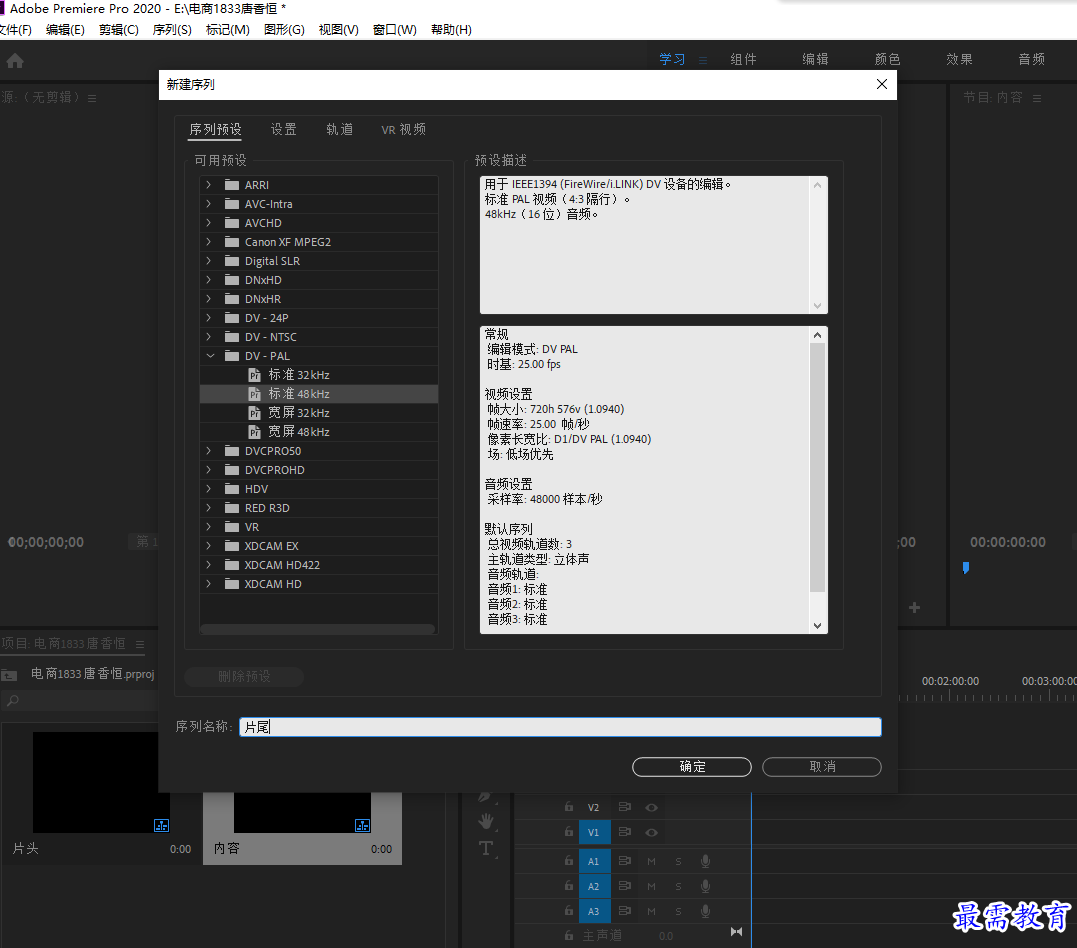Viewport: 1077px width, 948px height.
Task: Switch to the 设置 tab
Action: (x=283, y=129)
